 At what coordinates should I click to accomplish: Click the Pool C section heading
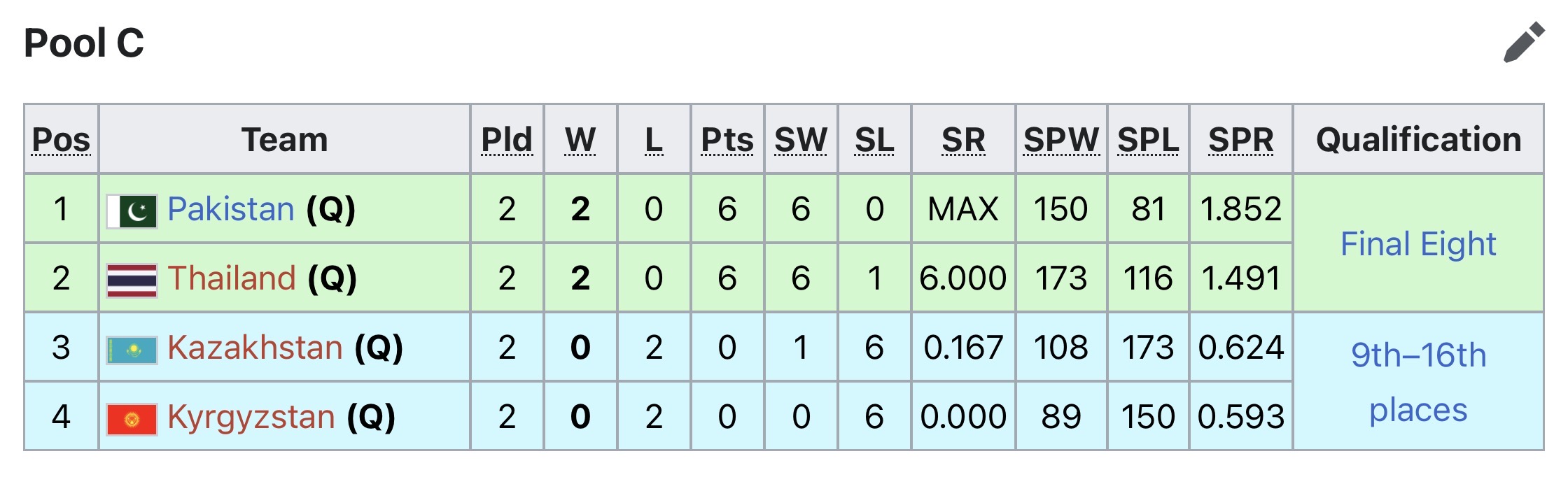[84, 43]
